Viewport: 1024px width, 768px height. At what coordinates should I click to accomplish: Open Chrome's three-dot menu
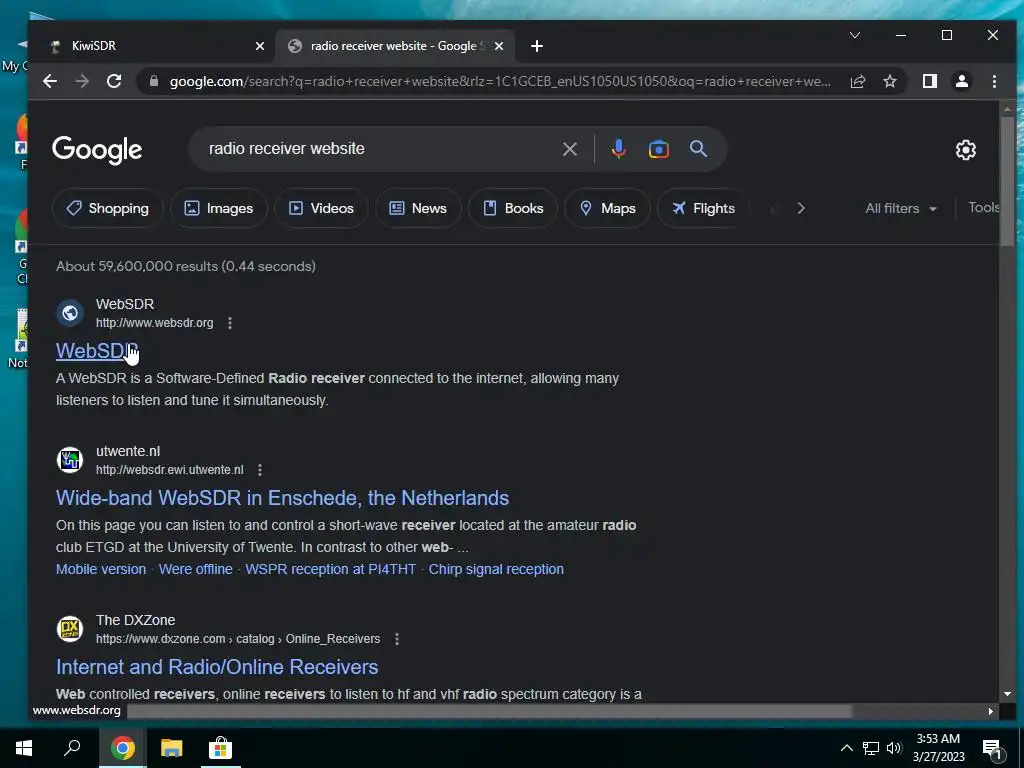point(994,81)
